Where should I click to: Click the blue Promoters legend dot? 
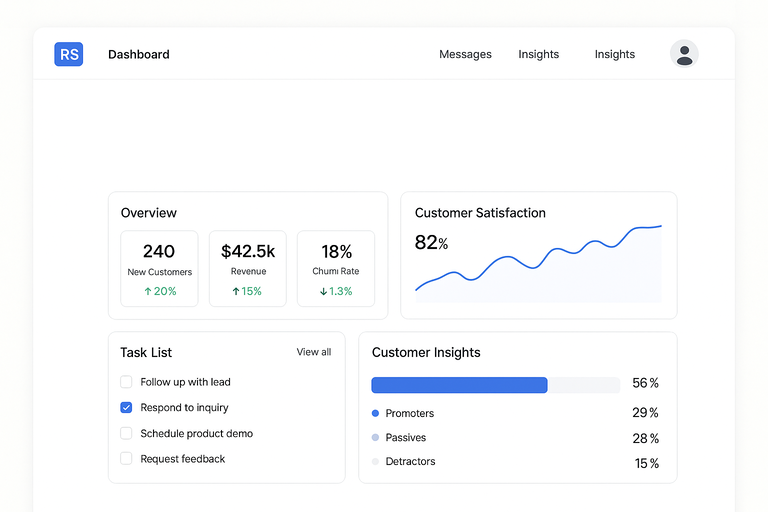click(x=376, y=413)
